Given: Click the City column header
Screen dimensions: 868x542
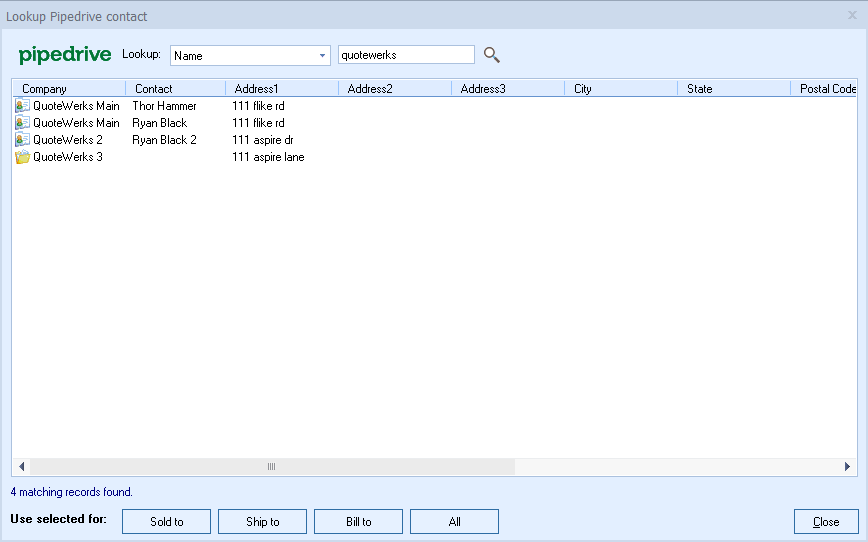Looking at the screenshot, I should coord(620,89).
